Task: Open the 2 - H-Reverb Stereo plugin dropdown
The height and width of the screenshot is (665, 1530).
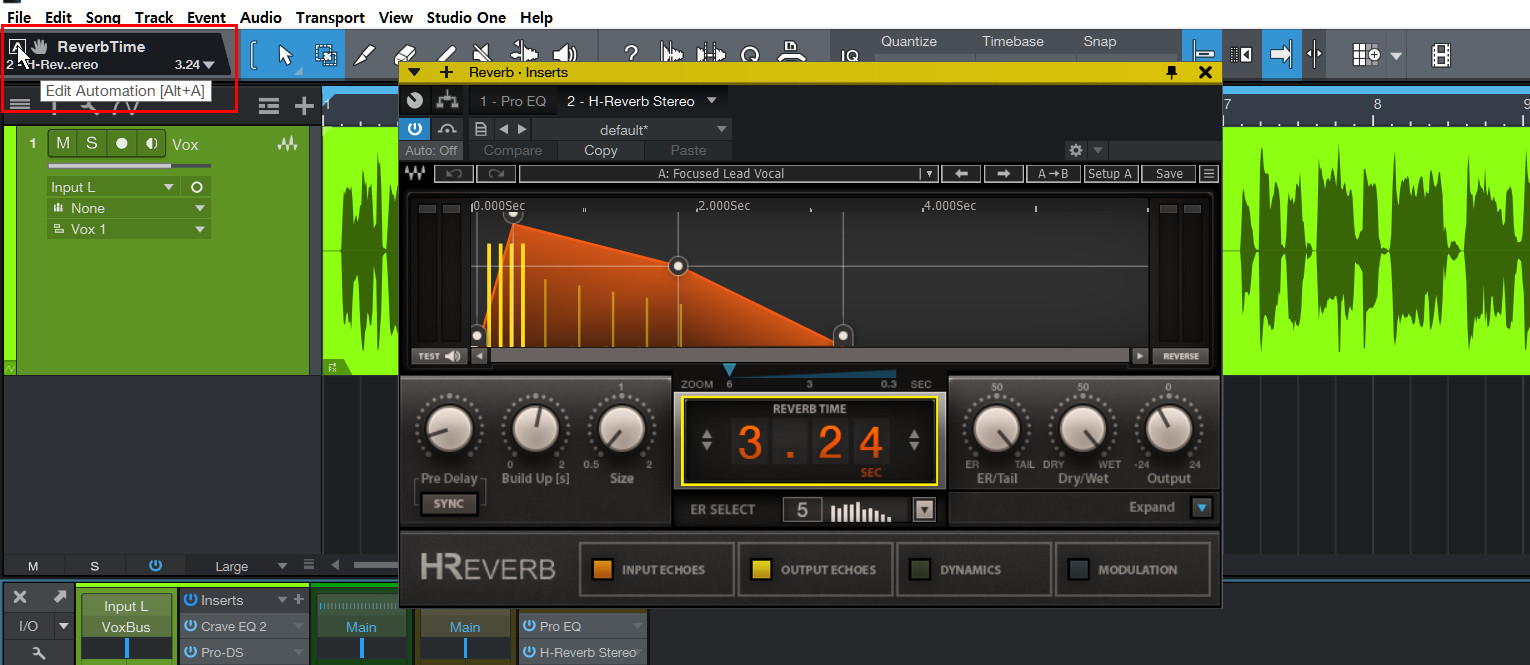Action: (712, 100)
